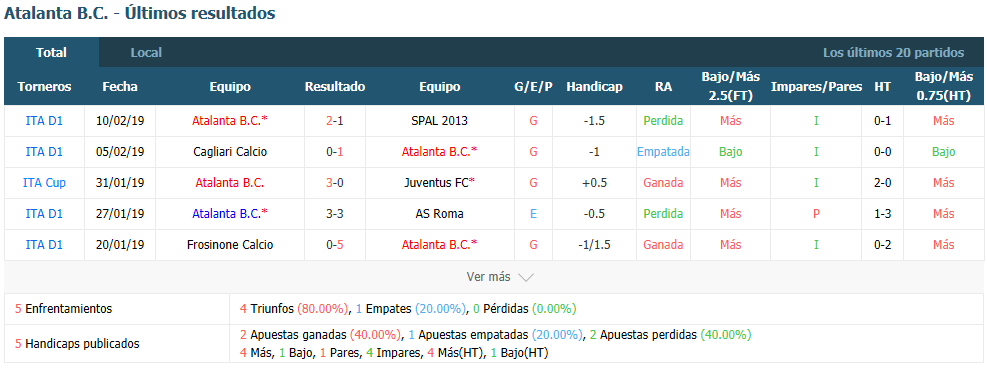Open ITA D1 link dated 10/02/19
The image size is (987, 370).
[44, 121]
